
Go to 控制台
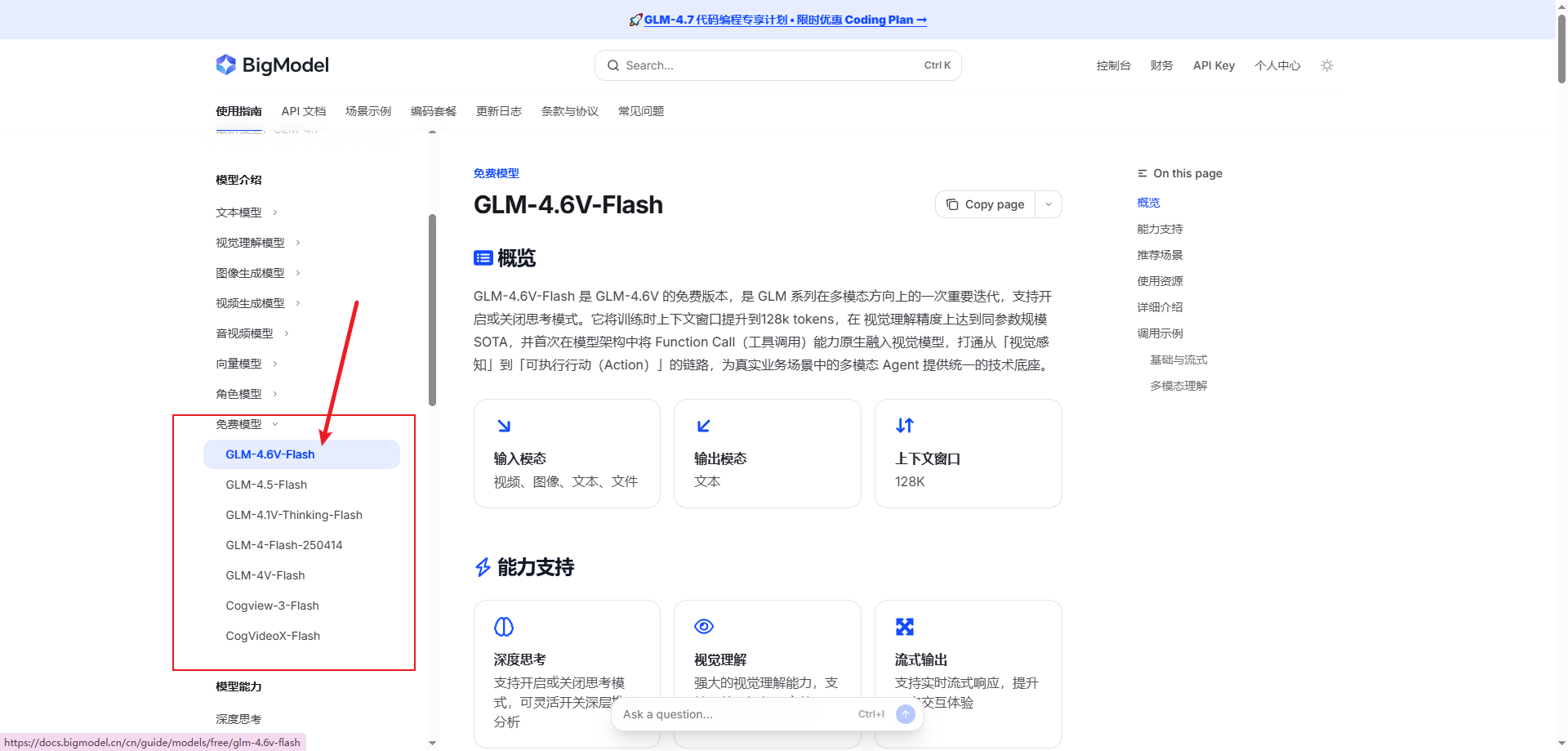[x=1114, y=65]
